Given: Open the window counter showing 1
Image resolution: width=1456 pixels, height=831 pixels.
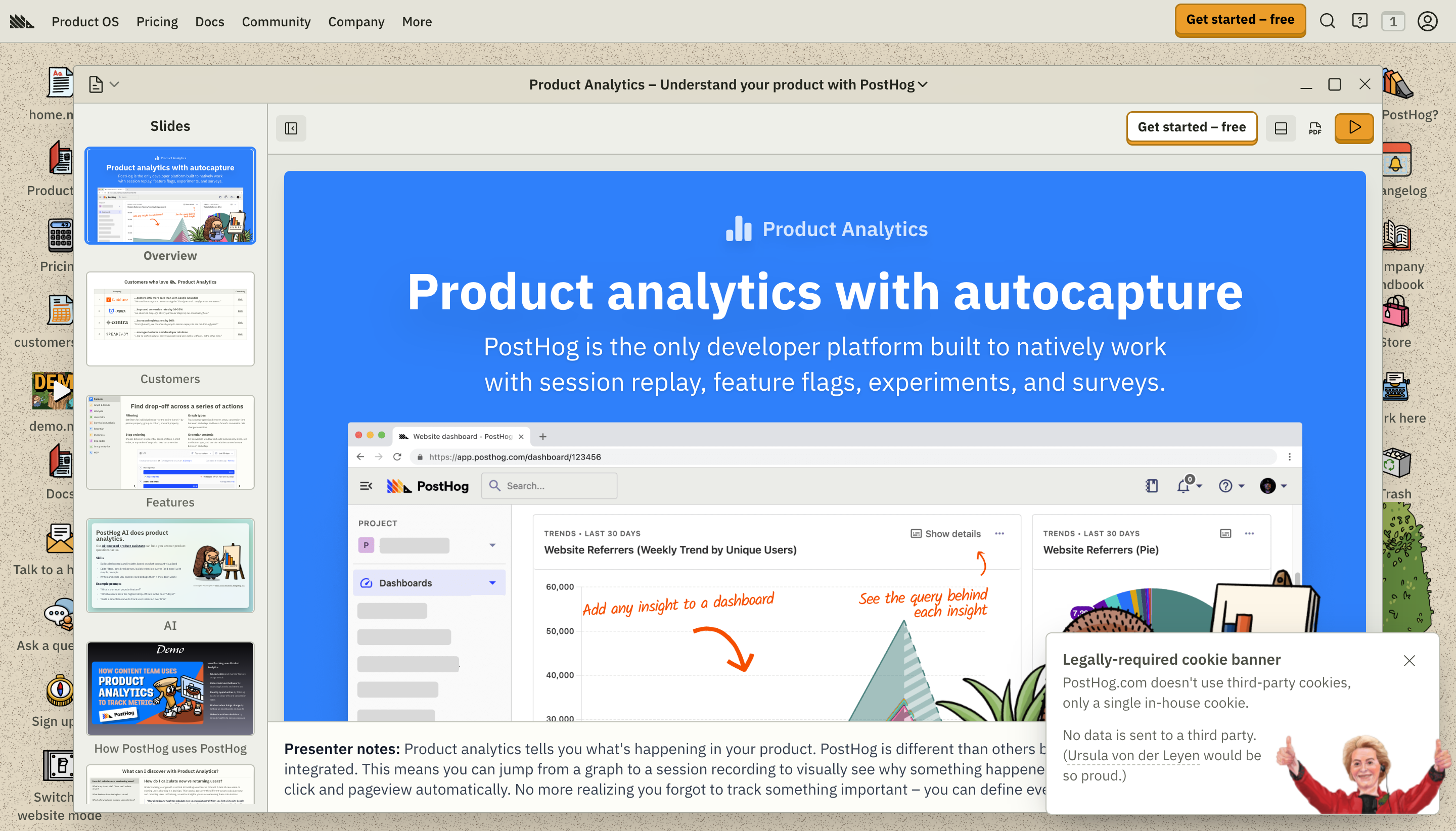Looking at the screenshot, I should (1393, 22).
